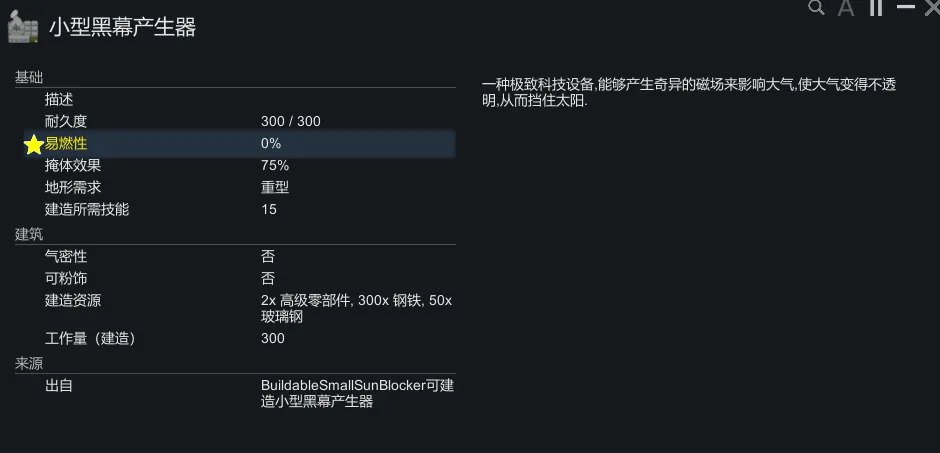Screen dimensions: 940x453
Task: Click the pause bars icon
Action: (876, 8)
